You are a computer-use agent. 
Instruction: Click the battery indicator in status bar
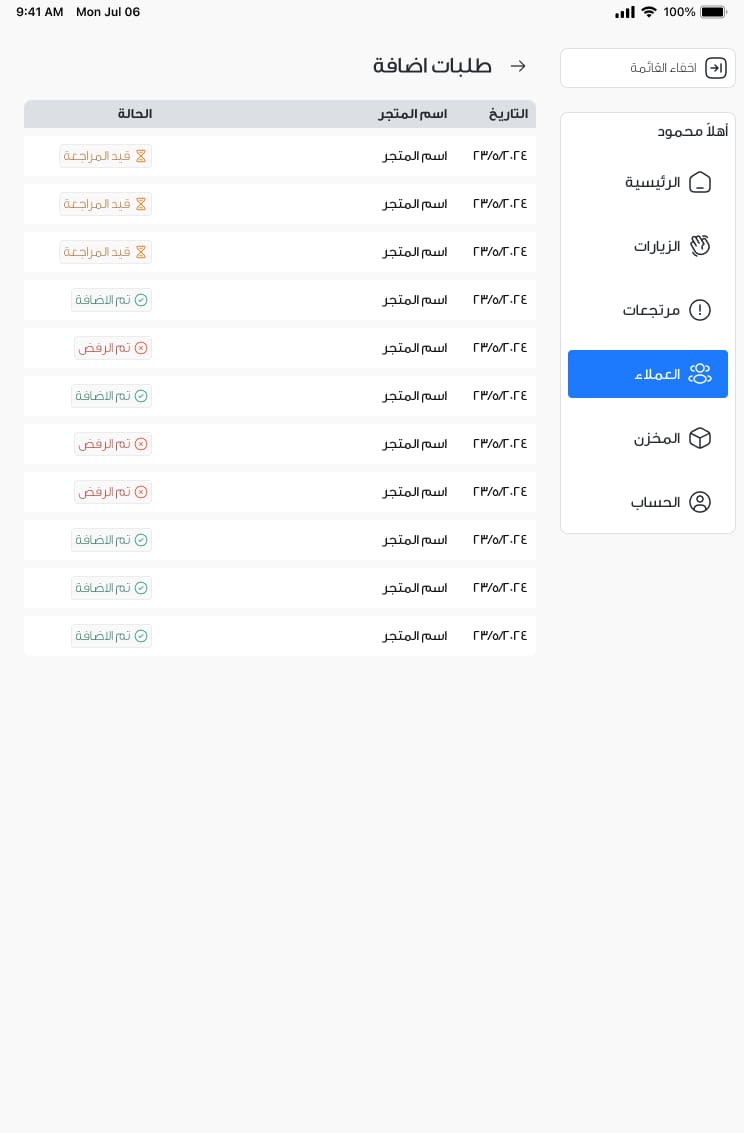[x=713, y=12]
